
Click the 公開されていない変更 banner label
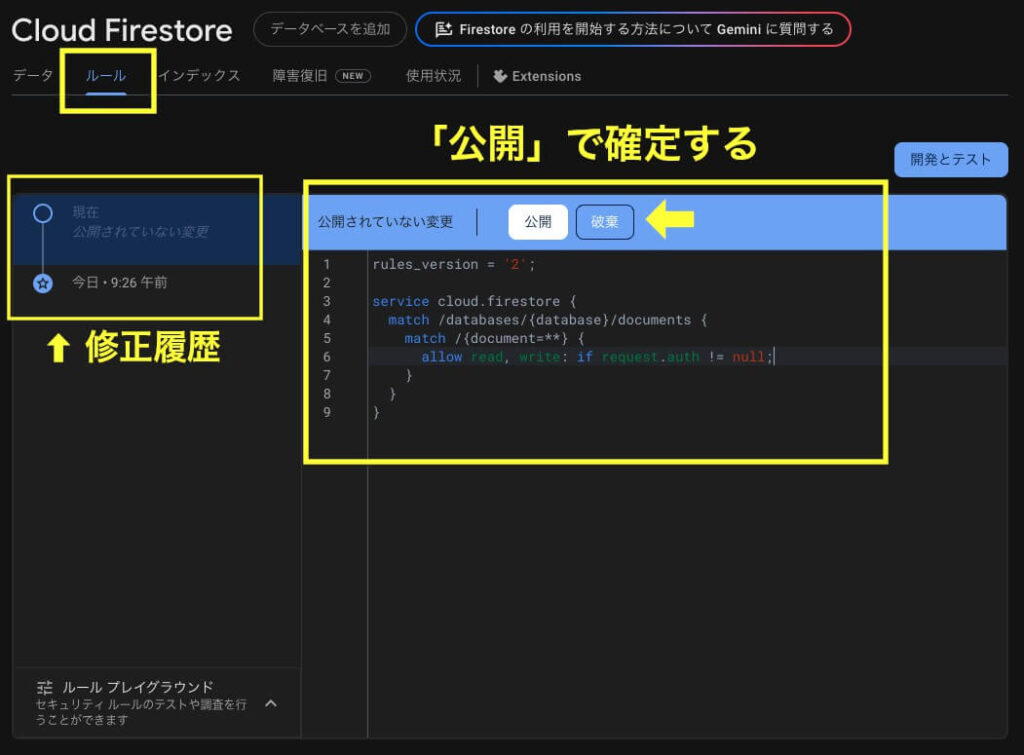click(x=385, y=222)
